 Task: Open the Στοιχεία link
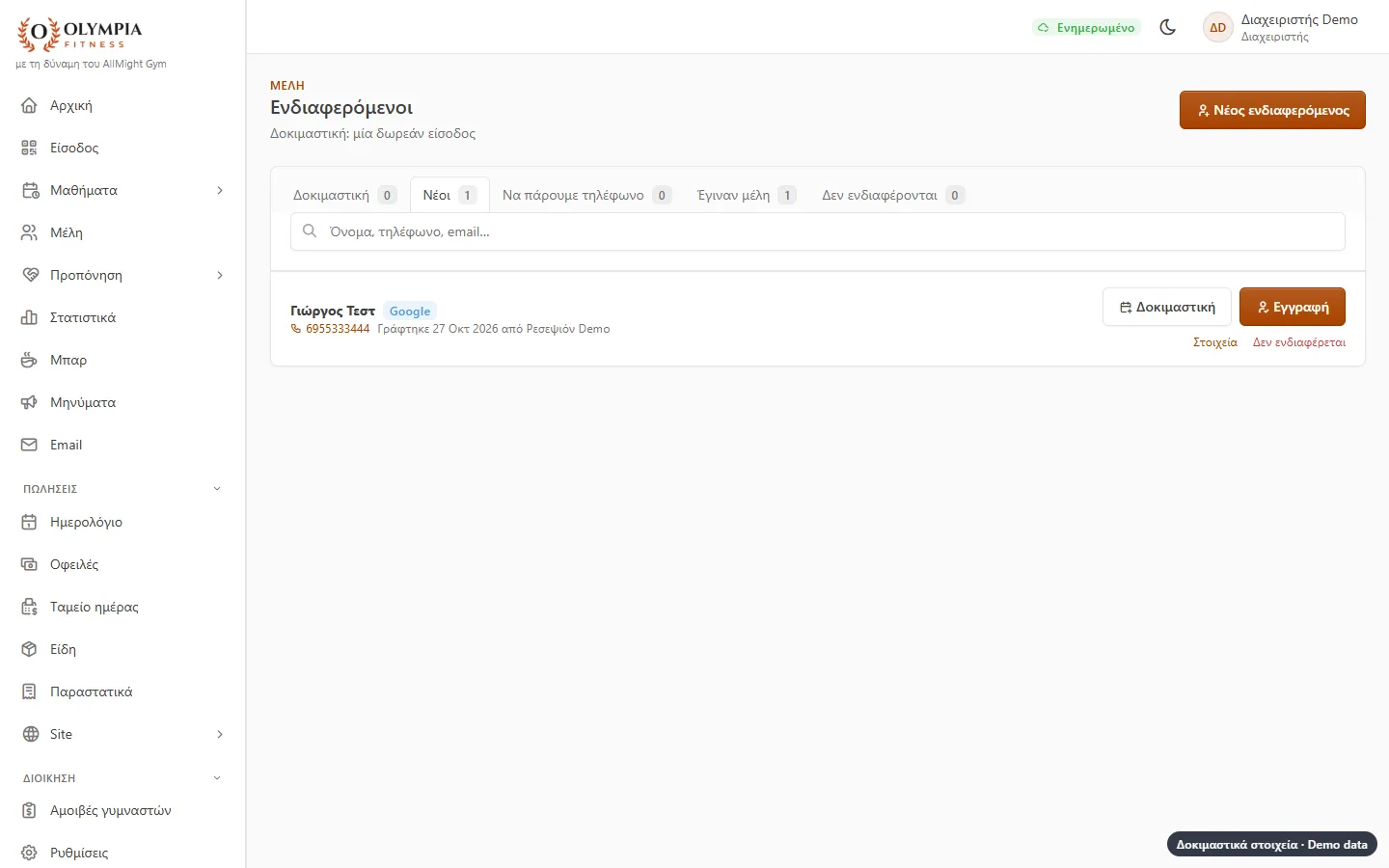[1215, 342]
